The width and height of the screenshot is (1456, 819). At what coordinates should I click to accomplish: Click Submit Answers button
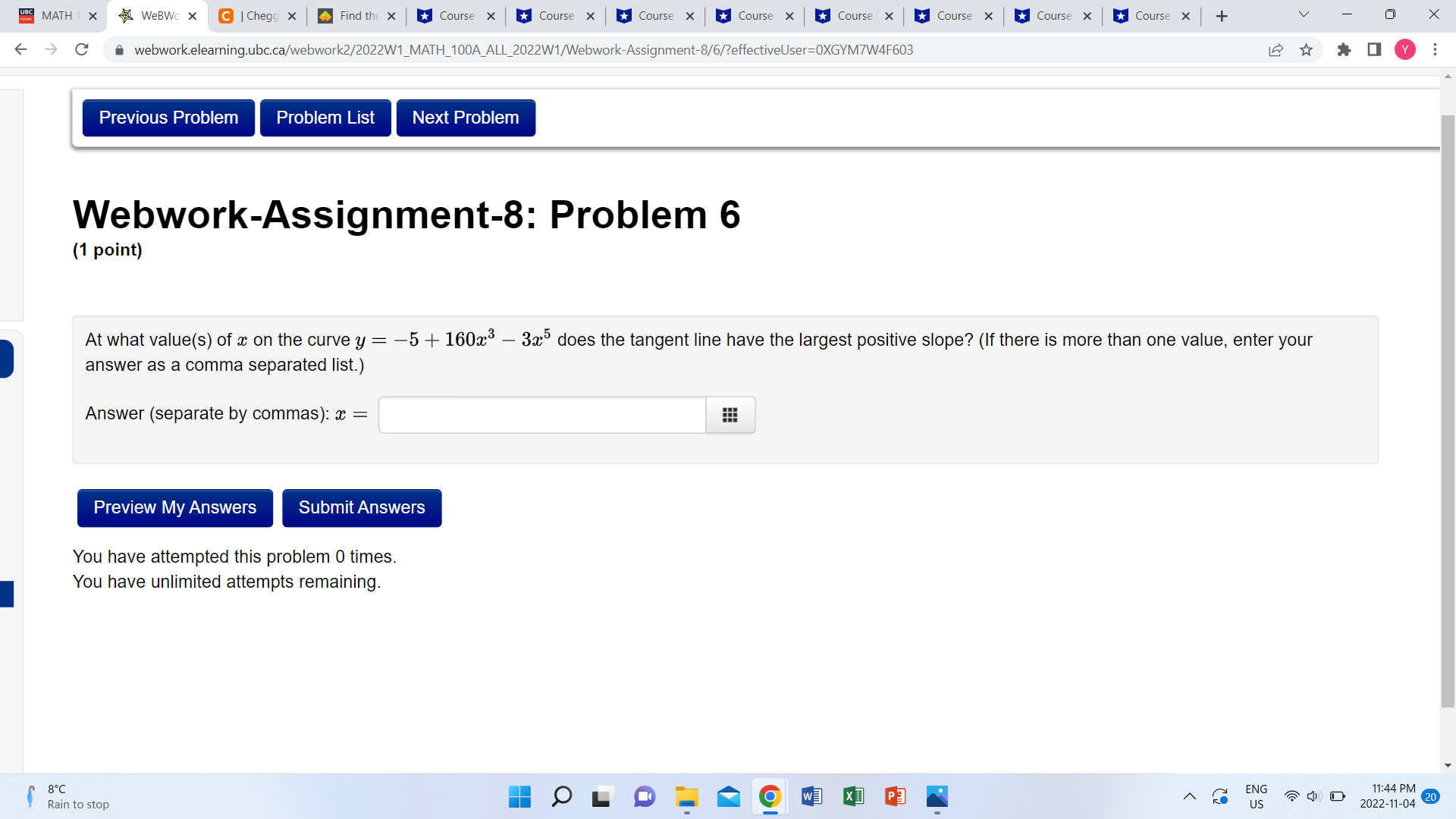362,508
